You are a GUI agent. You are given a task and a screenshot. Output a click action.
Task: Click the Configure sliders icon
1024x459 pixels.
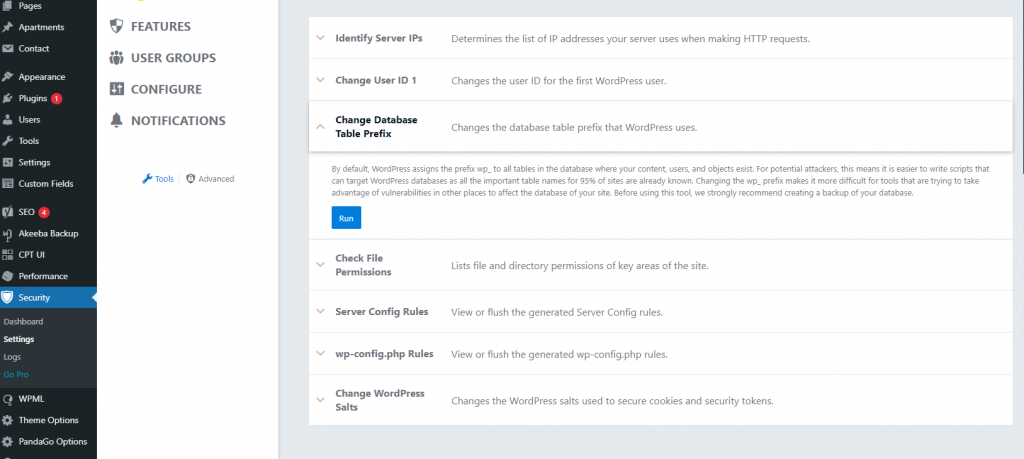tap(117, 89)
